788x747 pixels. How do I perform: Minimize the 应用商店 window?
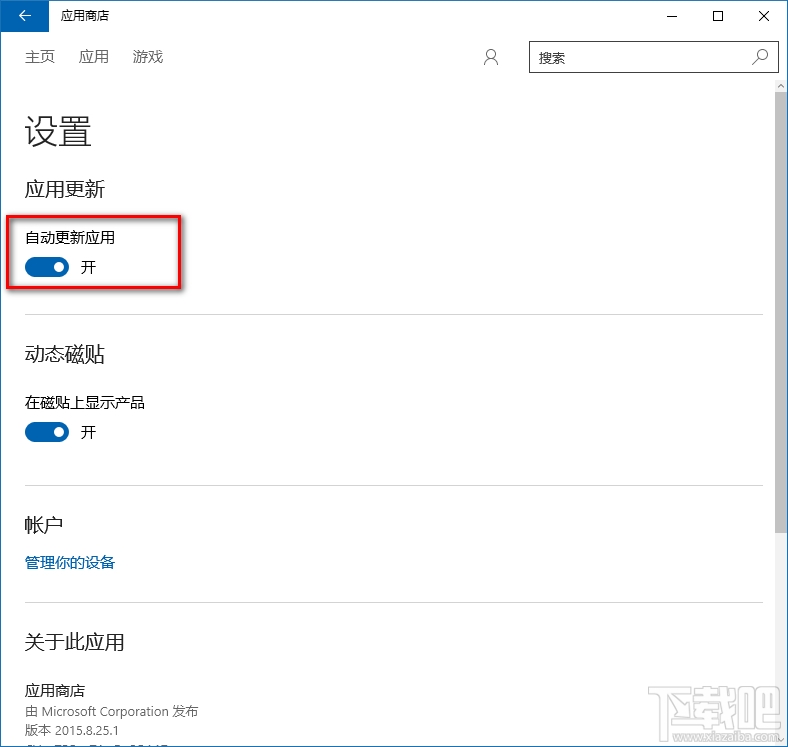(x=671, y=16)
